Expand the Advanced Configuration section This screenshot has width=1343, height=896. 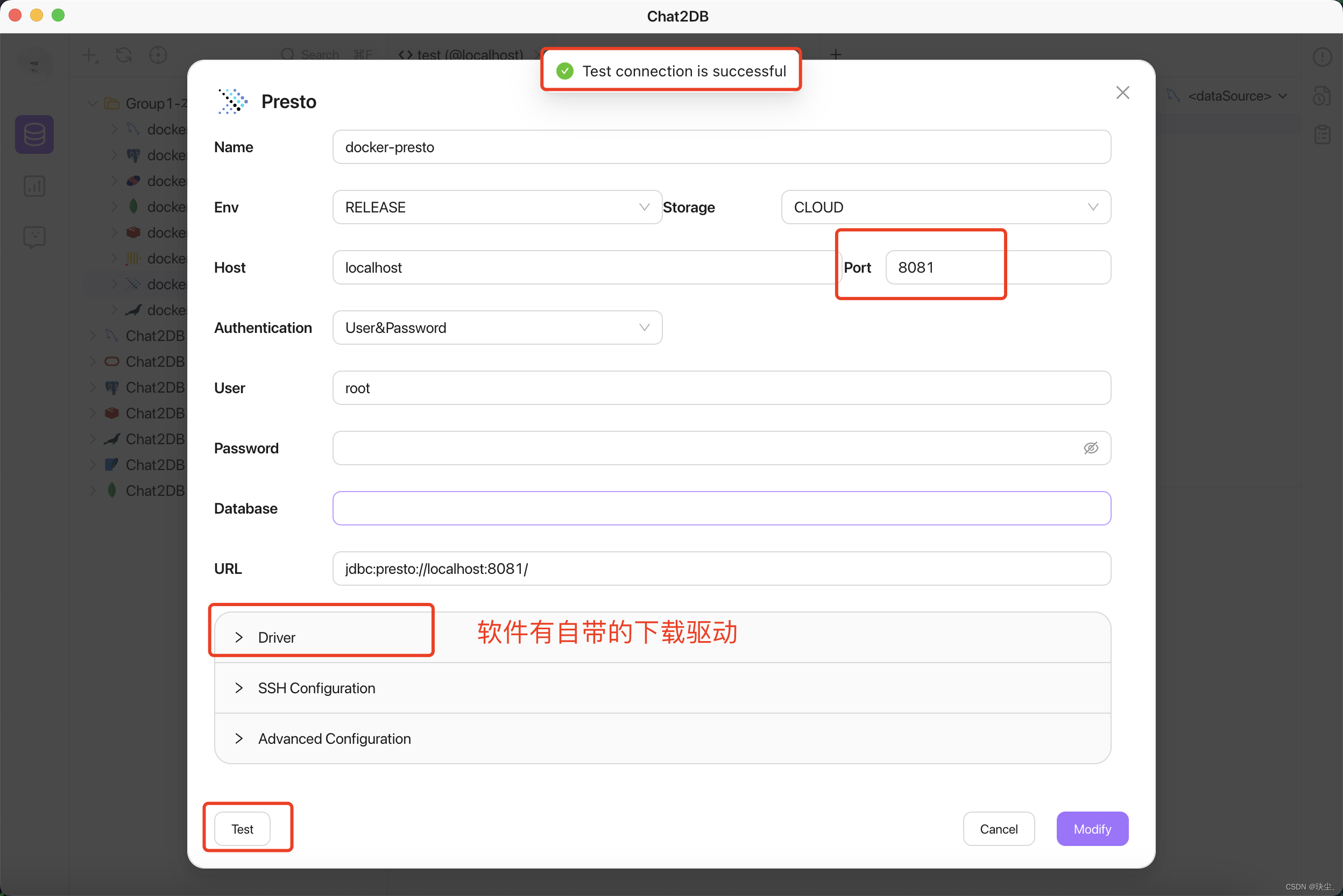click(x=662, y=738)
